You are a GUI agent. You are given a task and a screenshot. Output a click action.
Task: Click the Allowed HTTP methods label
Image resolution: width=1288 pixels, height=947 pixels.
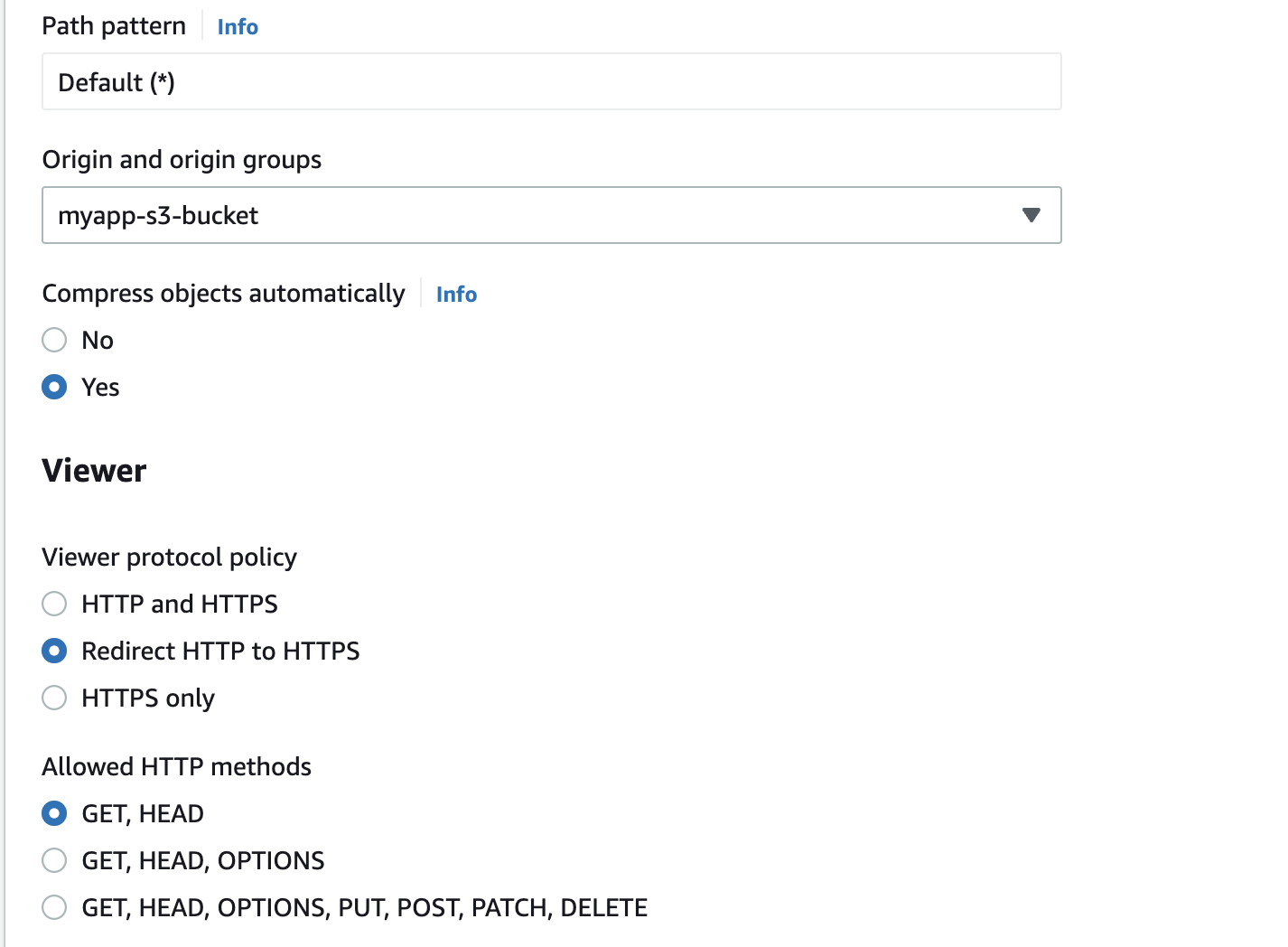(x=177, y=766)
